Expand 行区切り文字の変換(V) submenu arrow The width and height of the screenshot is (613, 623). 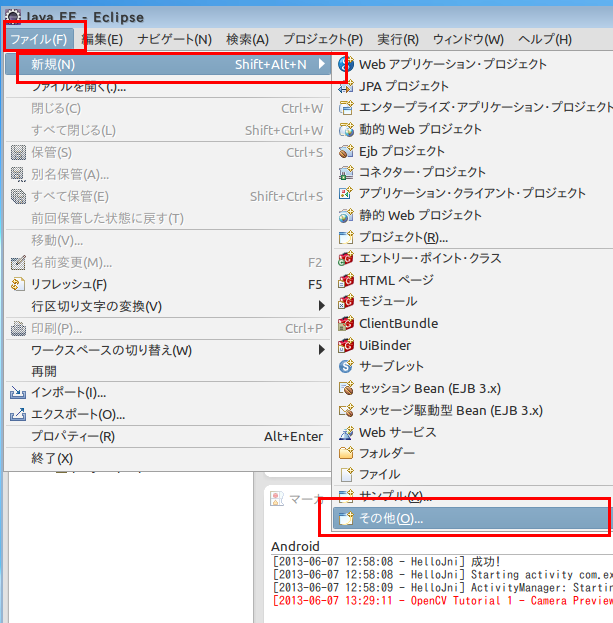click(x=322, y=306)
